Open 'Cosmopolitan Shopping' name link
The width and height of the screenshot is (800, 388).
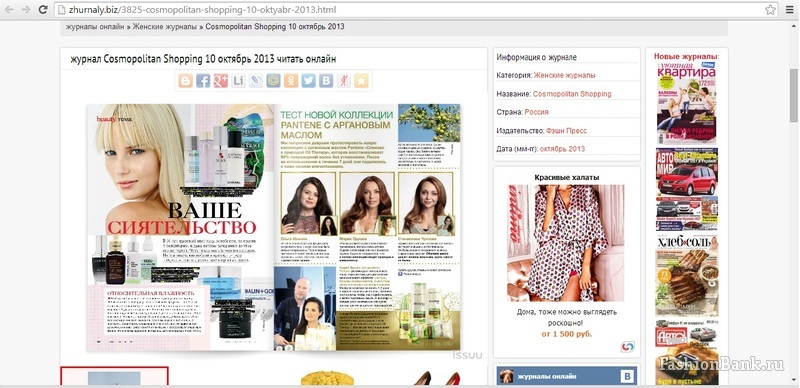pyautogui.click(x=572, y=94)
